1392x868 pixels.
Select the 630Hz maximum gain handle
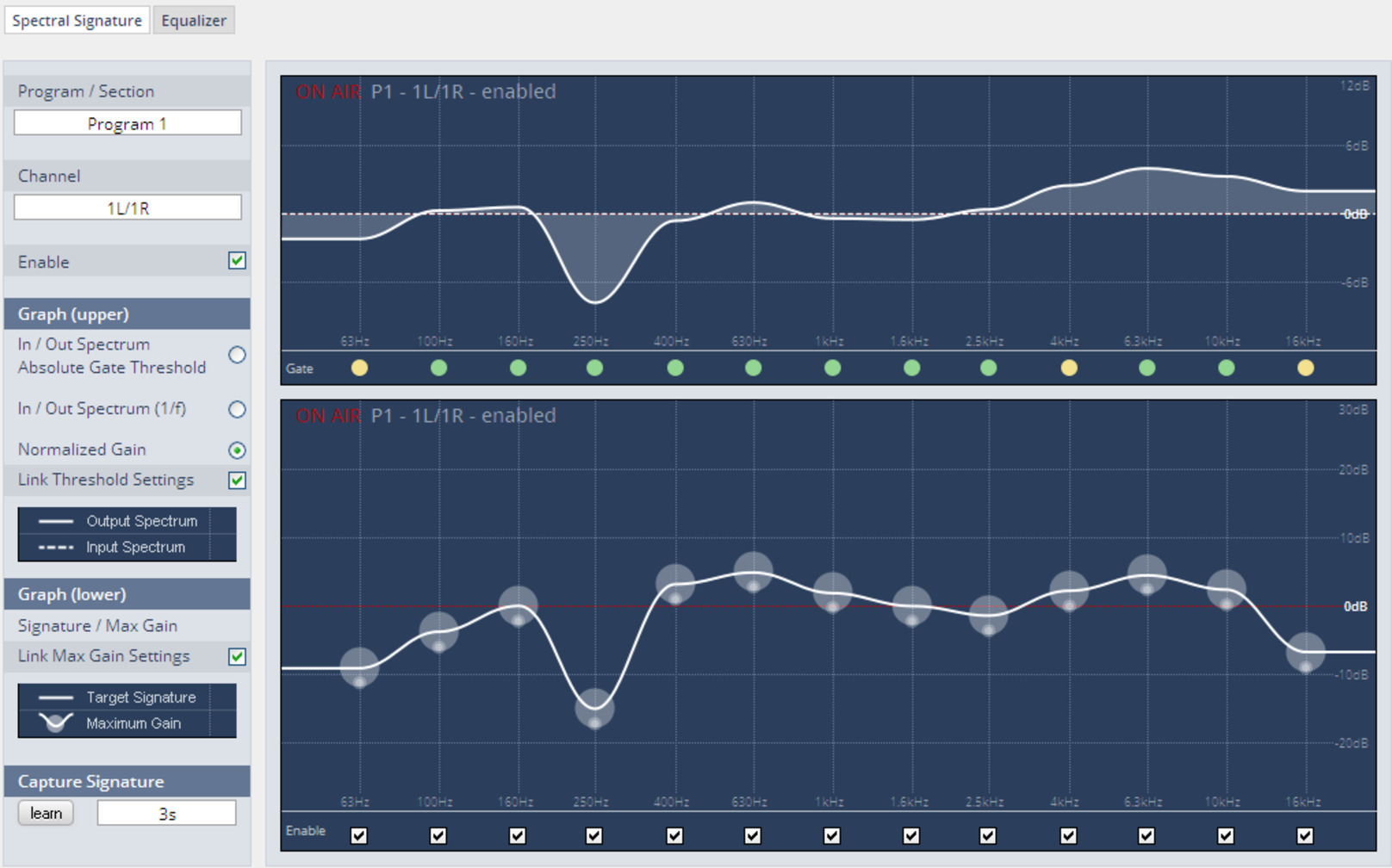[754, 573]
